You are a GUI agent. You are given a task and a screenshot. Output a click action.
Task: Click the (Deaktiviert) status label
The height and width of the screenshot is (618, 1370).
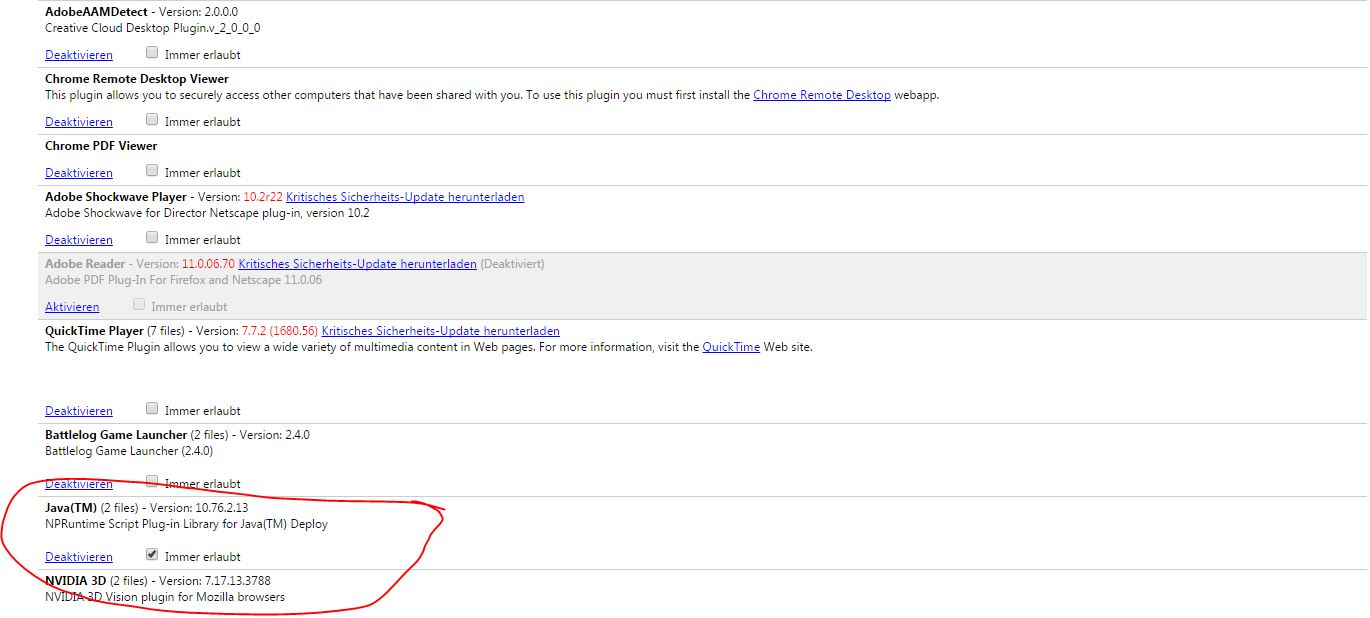[512, 264]
